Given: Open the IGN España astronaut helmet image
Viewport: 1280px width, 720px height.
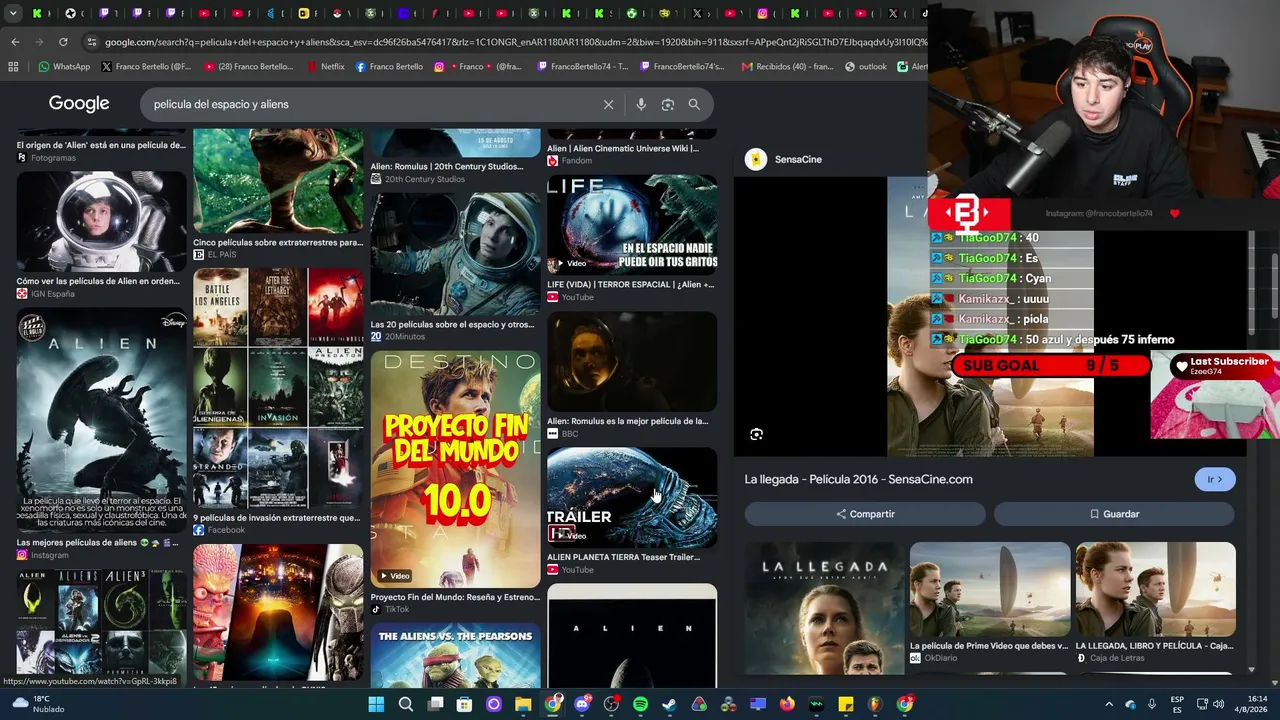Looking at the screenshot, I should click(101, 221).
